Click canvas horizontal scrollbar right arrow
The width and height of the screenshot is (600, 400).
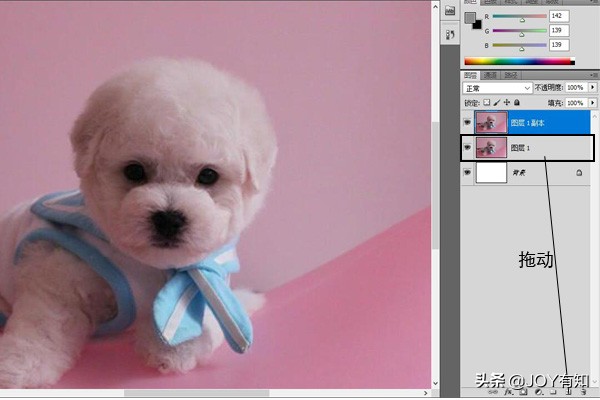pos(426,393)
